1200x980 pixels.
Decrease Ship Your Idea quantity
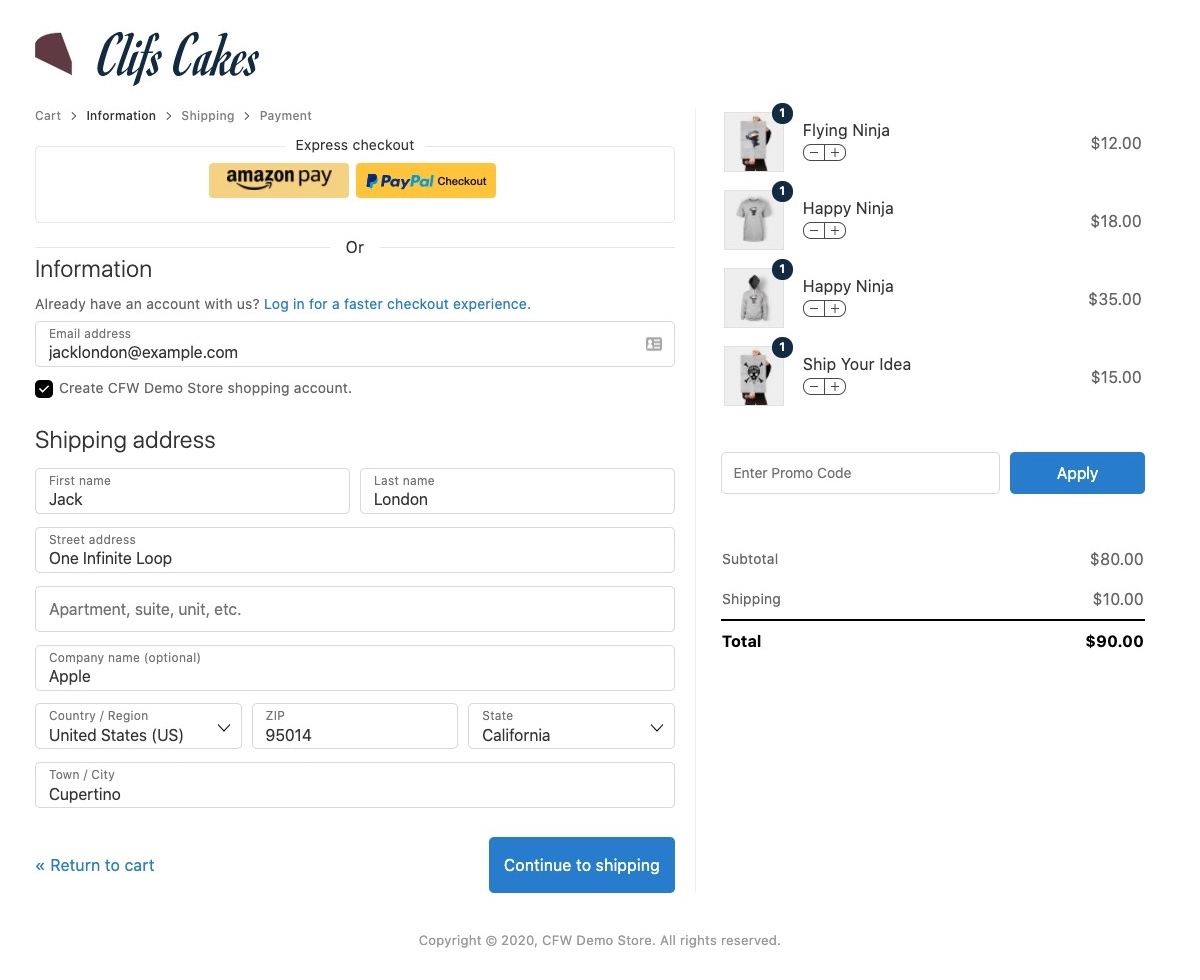[x=814, y=387]
